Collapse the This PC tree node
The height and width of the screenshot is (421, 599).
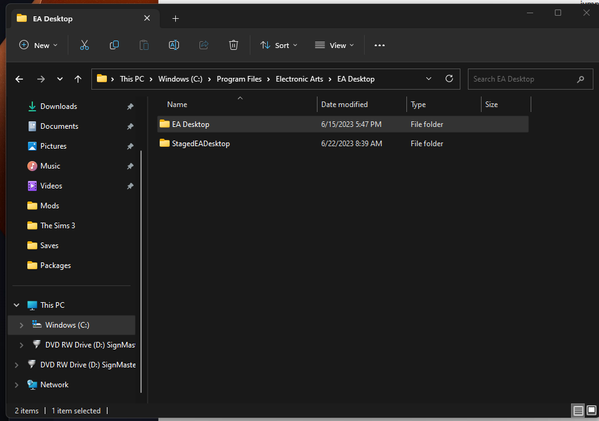point(16,305)
